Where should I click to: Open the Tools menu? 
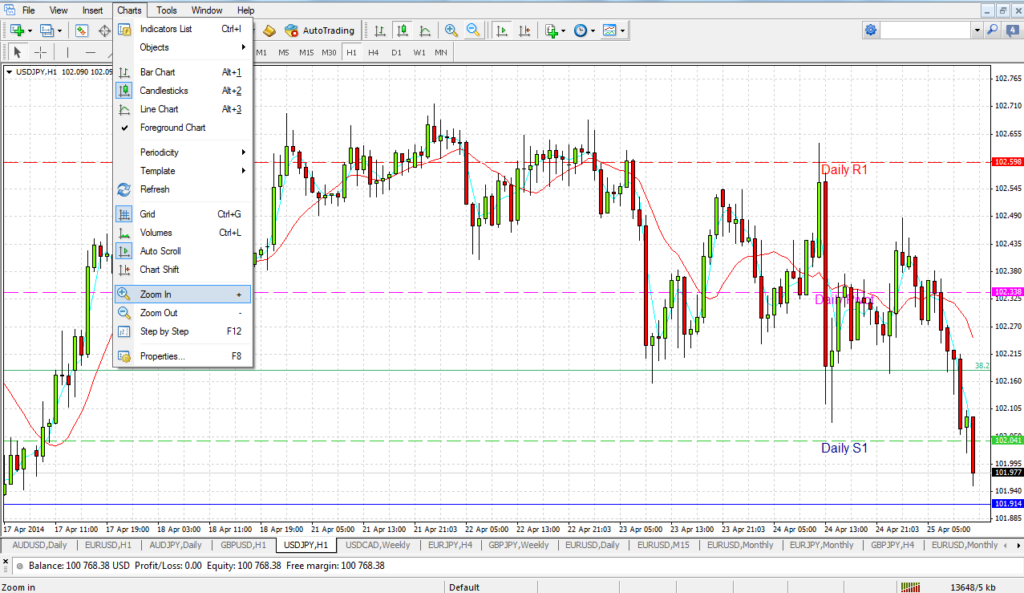(x=167, y=10)
